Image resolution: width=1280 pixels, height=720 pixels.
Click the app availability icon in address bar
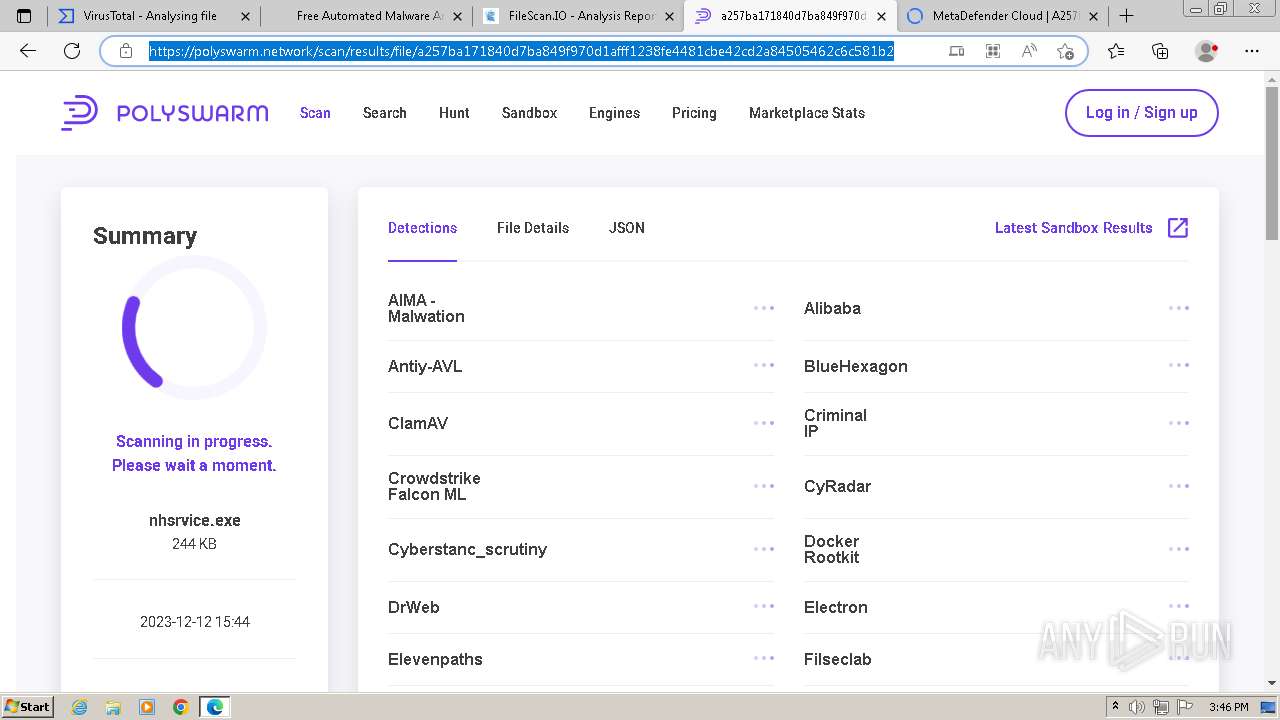(x=956, y=51)
